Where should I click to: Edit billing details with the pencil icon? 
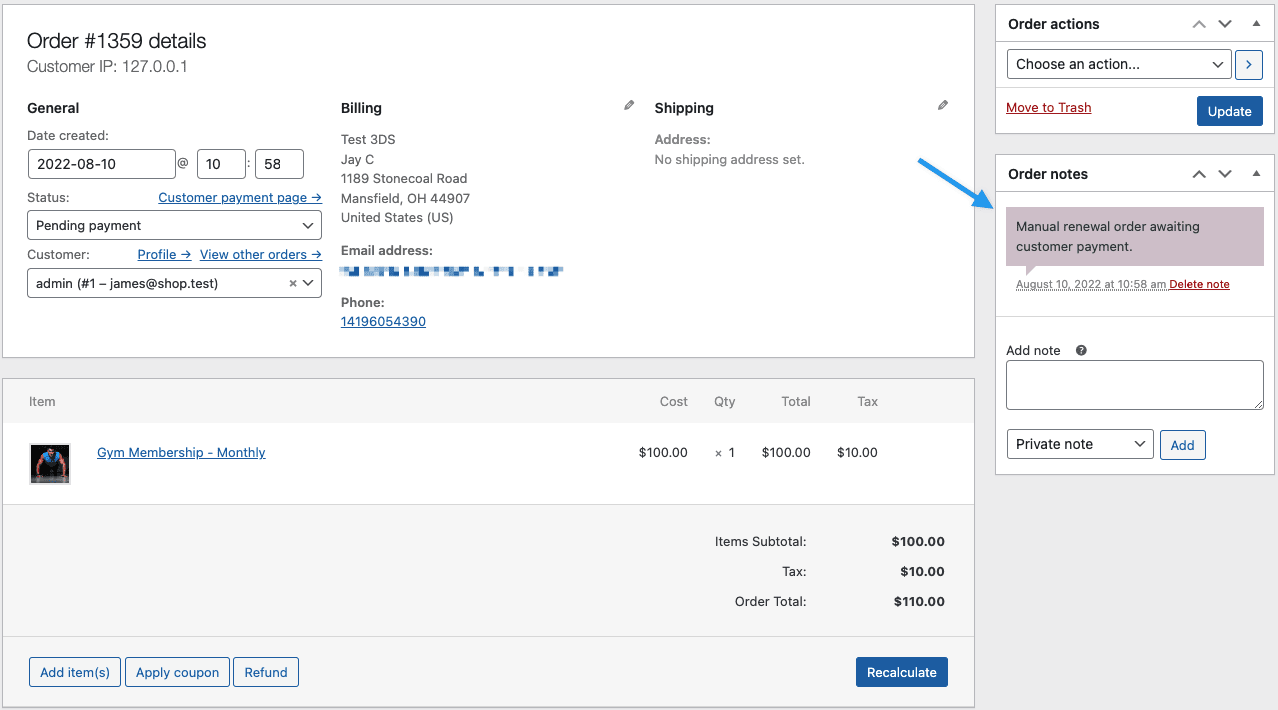tap(628, 104)
